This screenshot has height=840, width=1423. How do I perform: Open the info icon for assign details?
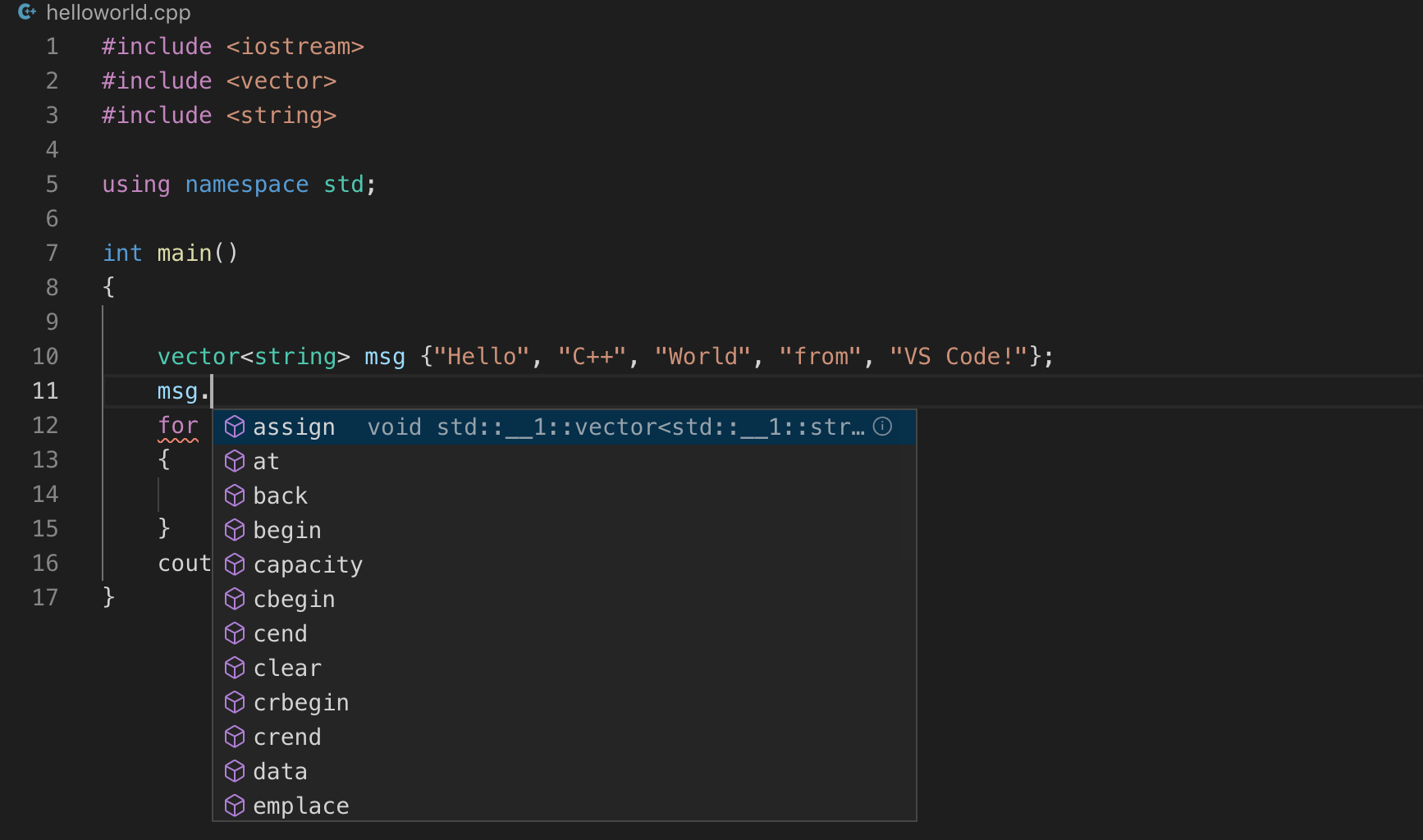(882, 426)
